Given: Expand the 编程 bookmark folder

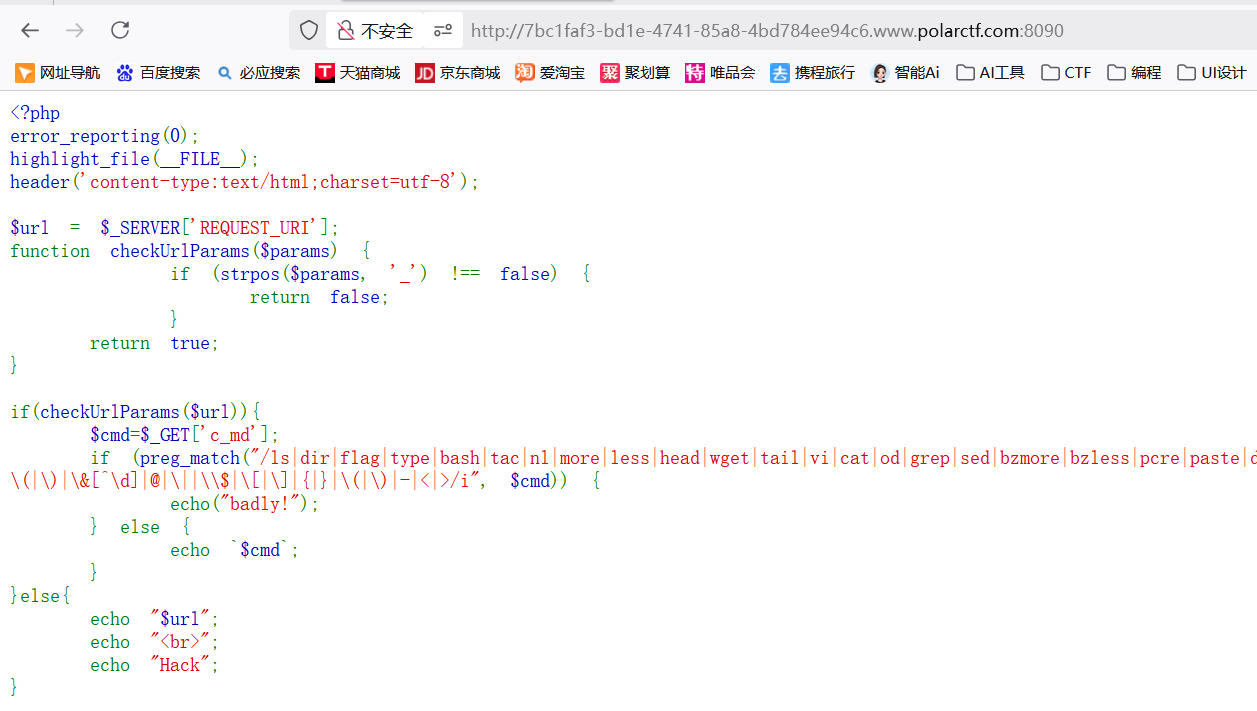Looking at the screenshot, I should tap(1134, 72).
